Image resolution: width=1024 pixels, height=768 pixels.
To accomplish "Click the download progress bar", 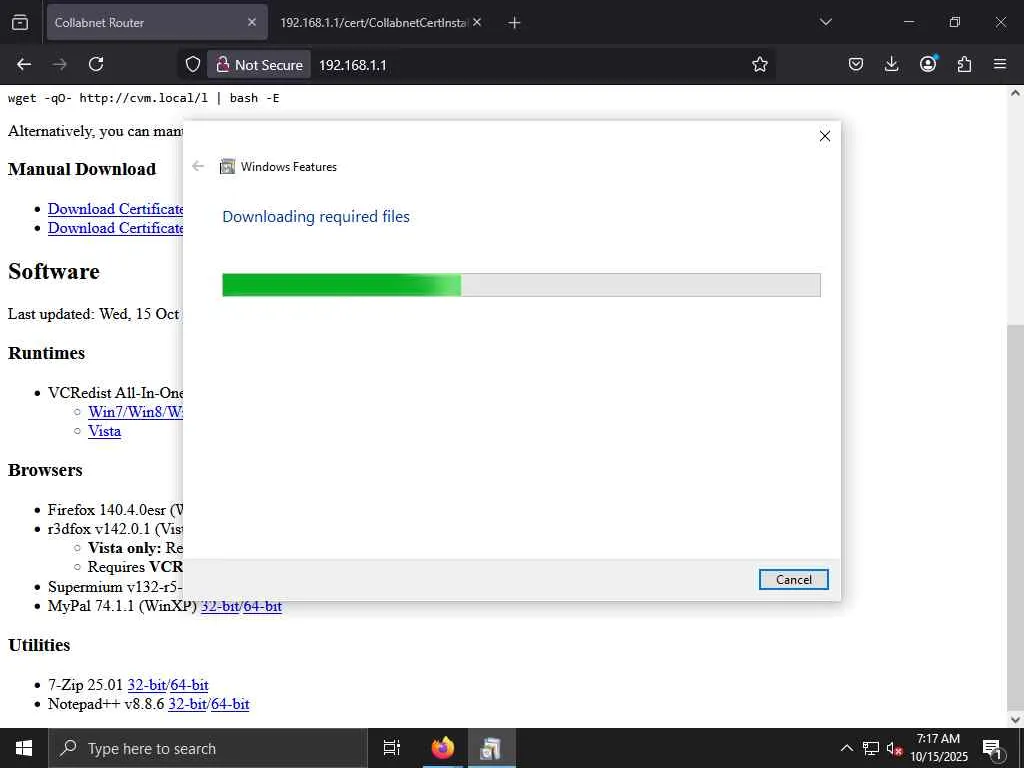I will [521, 285].
